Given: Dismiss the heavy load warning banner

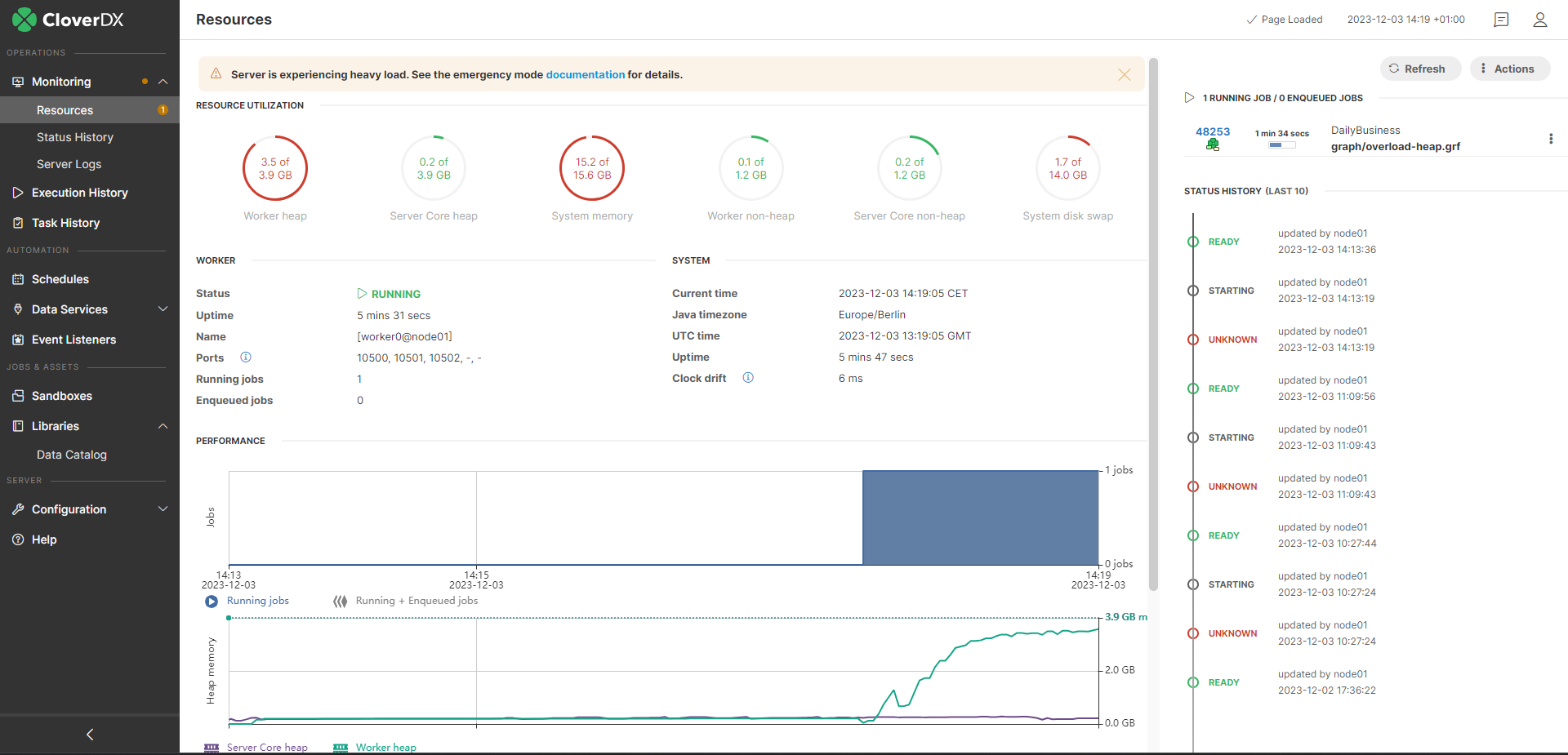Looking at the screenshot, I should (x=1124, y=74).
